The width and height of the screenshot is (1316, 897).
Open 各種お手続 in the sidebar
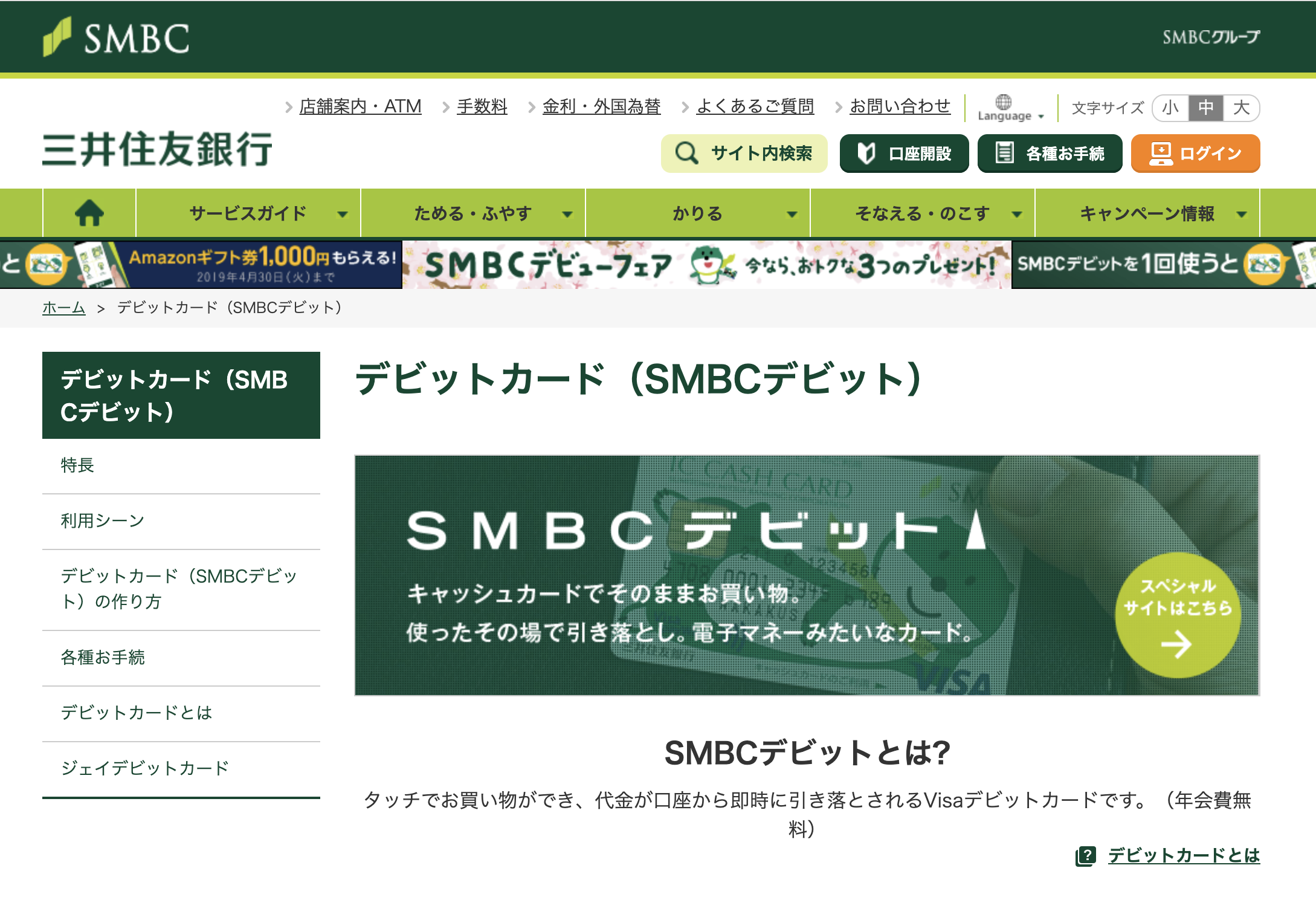click(181, 658)
